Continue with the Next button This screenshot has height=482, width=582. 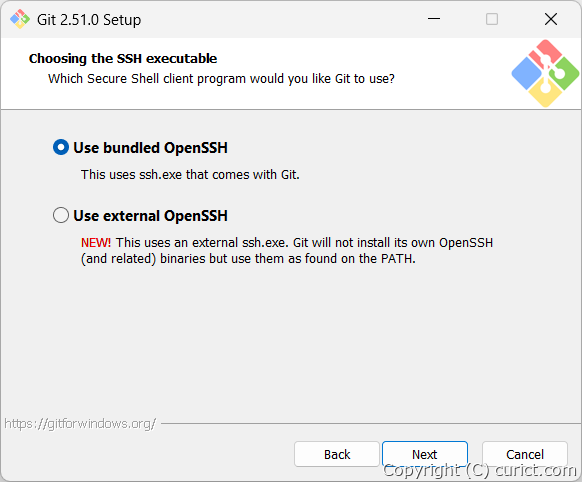click(x=425, y=454)
